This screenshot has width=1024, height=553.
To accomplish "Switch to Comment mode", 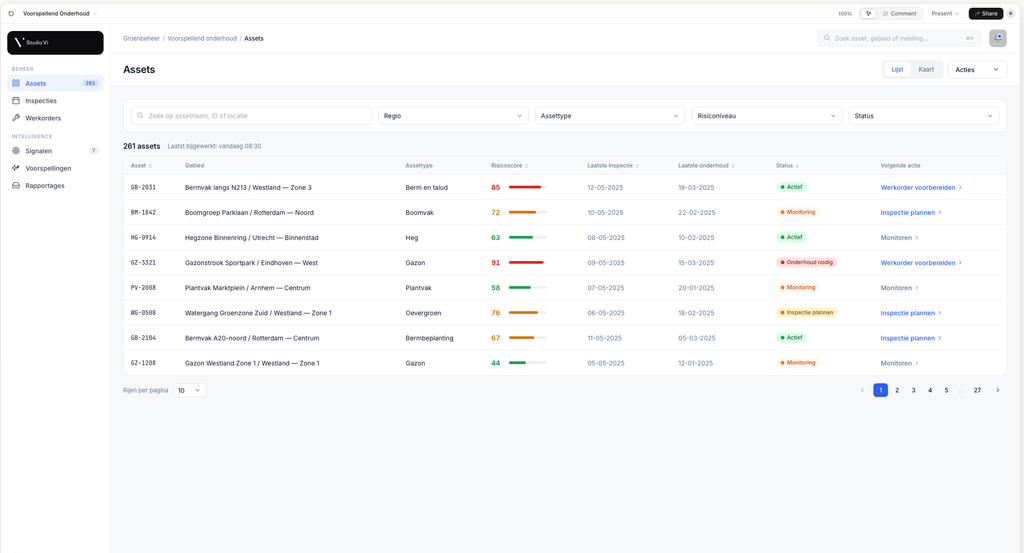I will click(x=899, y=13).
